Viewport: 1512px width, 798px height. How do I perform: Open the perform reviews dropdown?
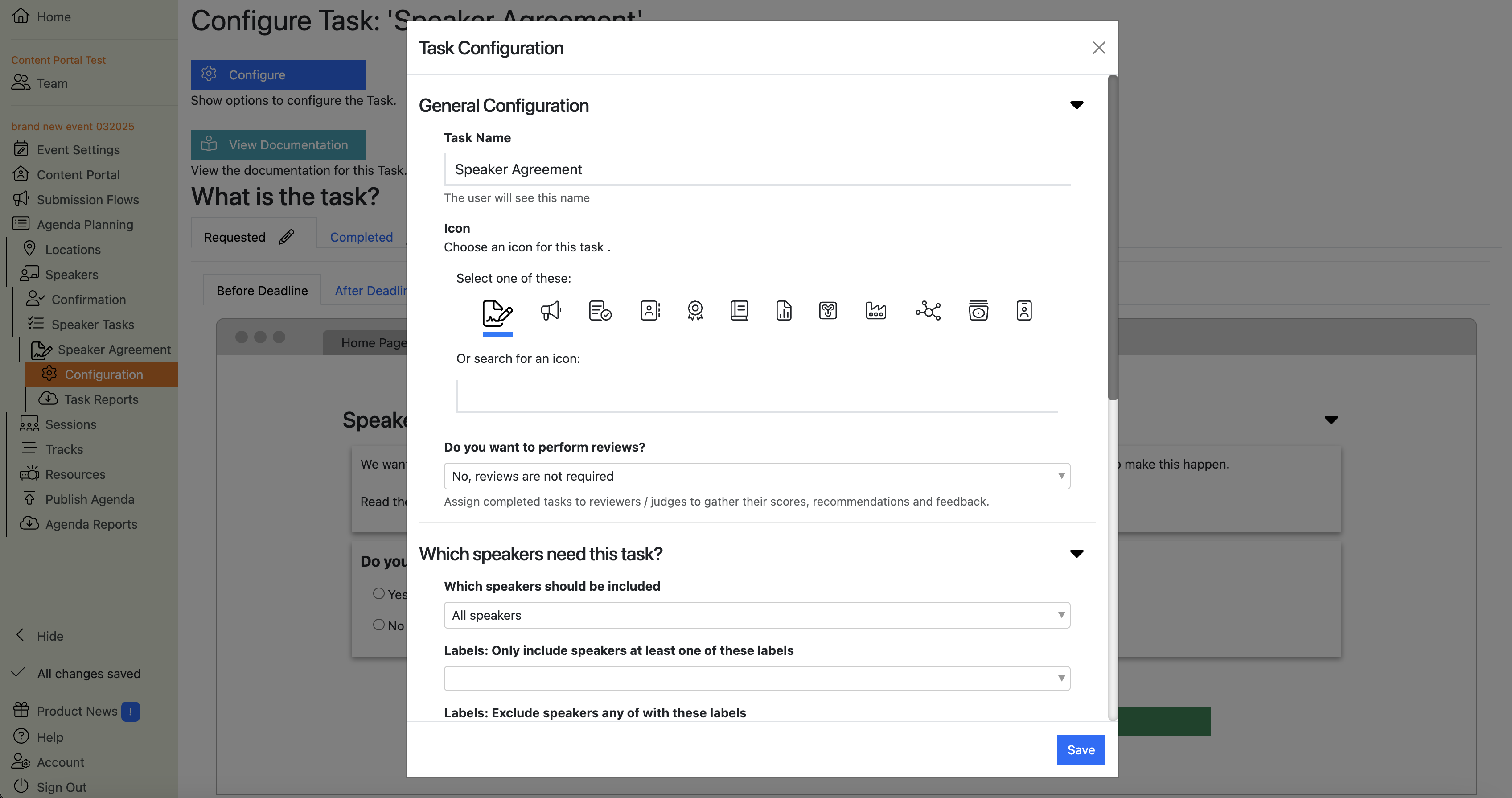[756, 476]
